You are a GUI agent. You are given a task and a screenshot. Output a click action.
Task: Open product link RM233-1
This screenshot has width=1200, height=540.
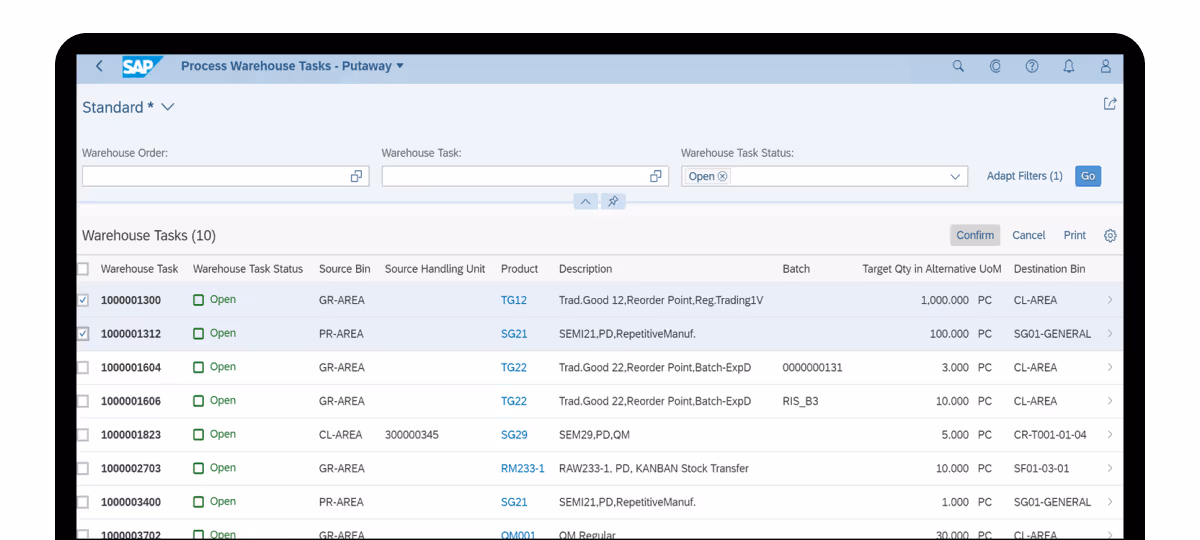click(523, 468)
